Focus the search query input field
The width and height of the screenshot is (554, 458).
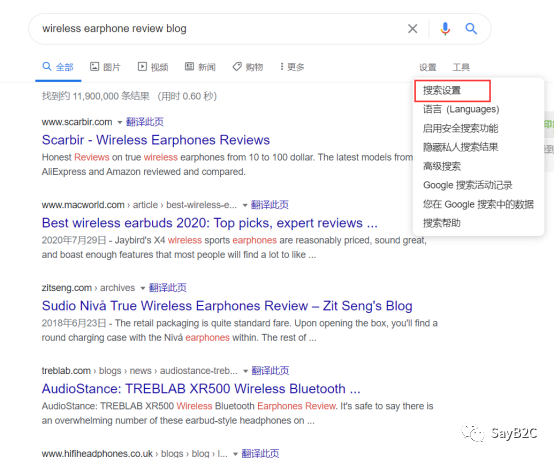[x=219, y=29]
